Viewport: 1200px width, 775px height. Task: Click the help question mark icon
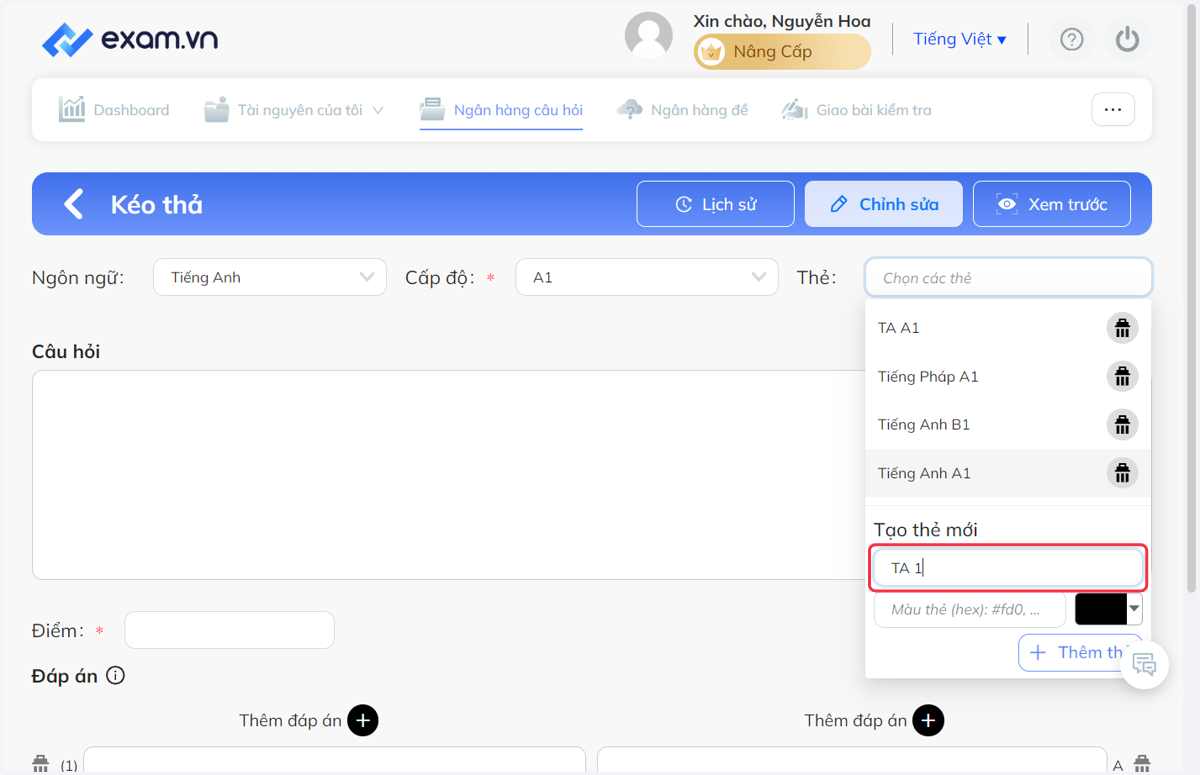pos(1072,39)
